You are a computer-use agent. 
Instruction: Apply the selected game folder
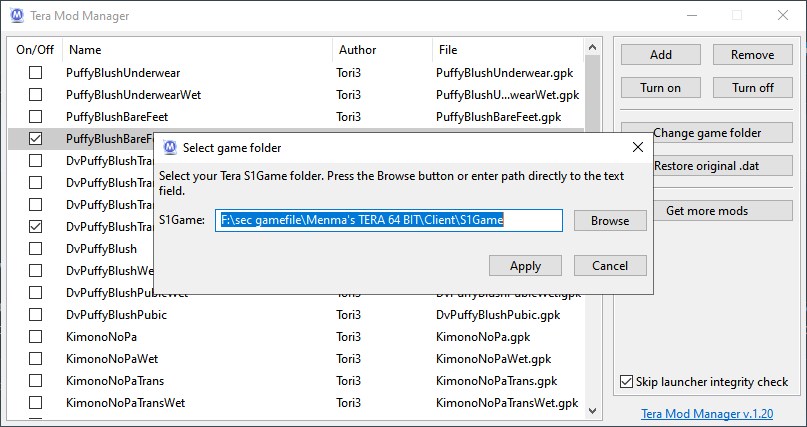(525, 265)
